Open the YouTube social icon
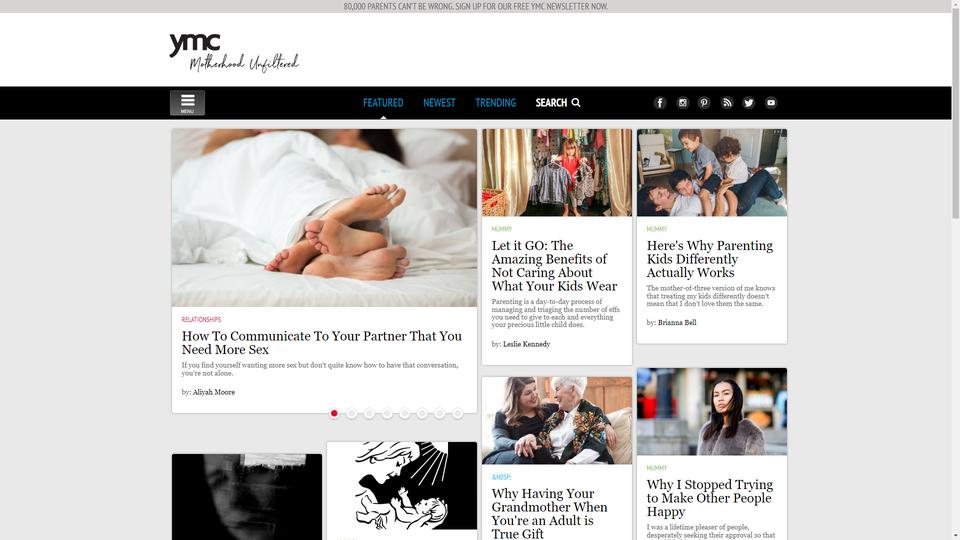 (771, 103)
